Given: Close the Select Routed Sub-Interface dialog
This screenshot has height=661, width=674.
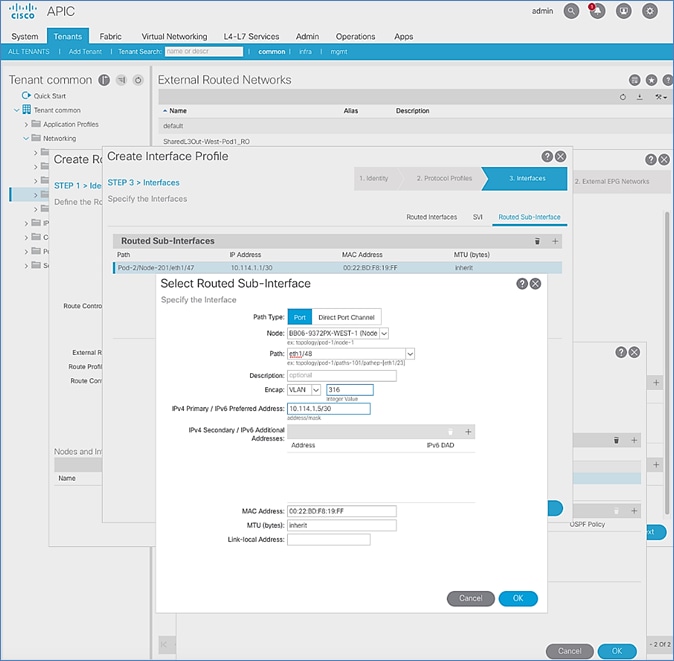Looking at the screenshot, I should 536,284.
